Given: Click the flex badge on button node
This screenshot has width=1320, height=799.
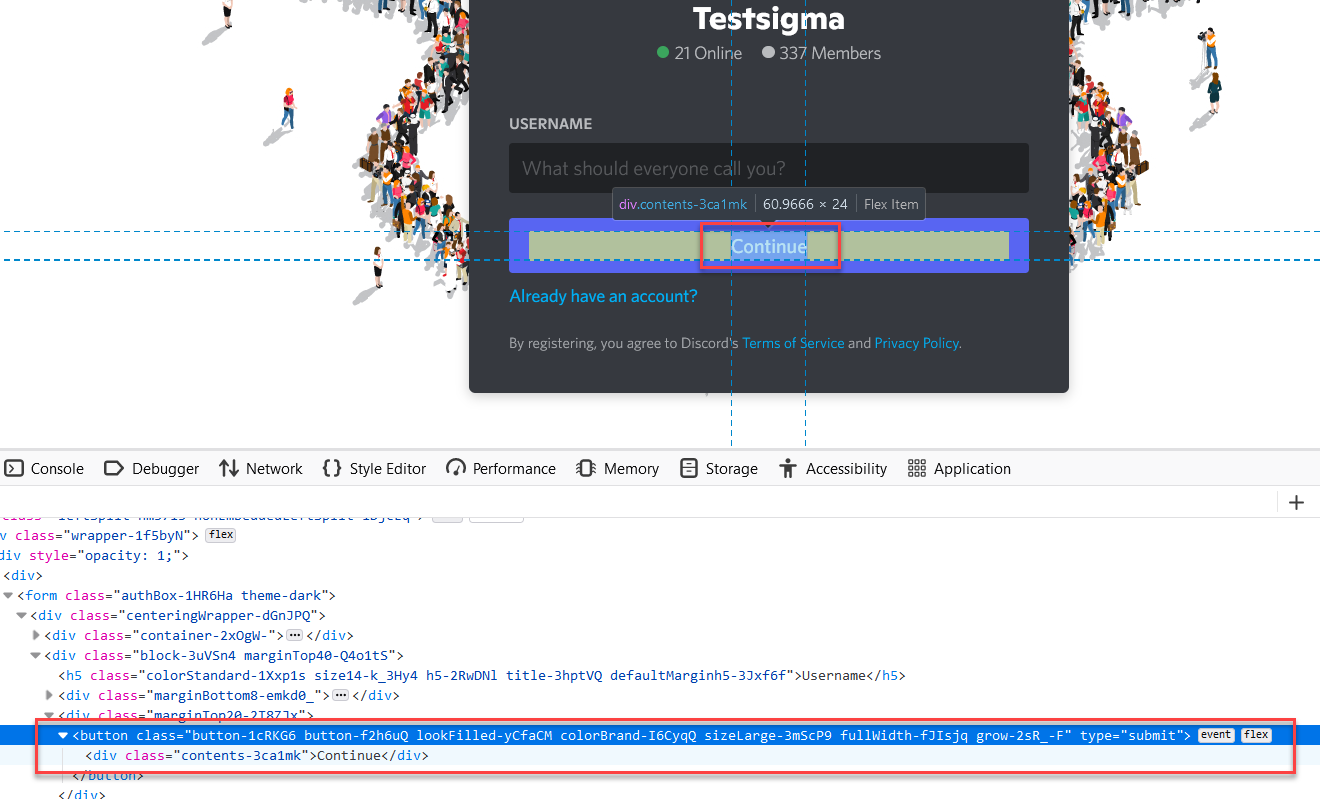Looking at the screenshot, I should click(1256, 735).
